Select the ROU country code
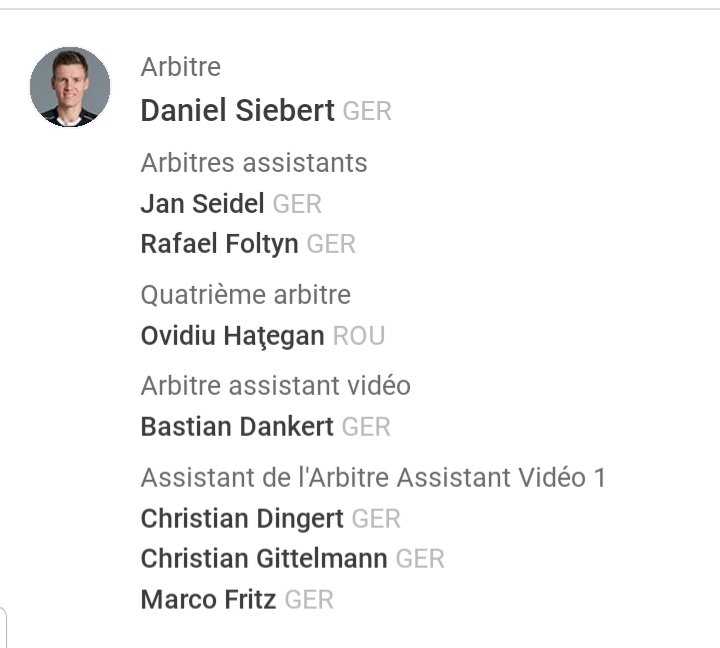Image resolution: width=720 pixels, height=648 pixels. (x=358, y=336)
